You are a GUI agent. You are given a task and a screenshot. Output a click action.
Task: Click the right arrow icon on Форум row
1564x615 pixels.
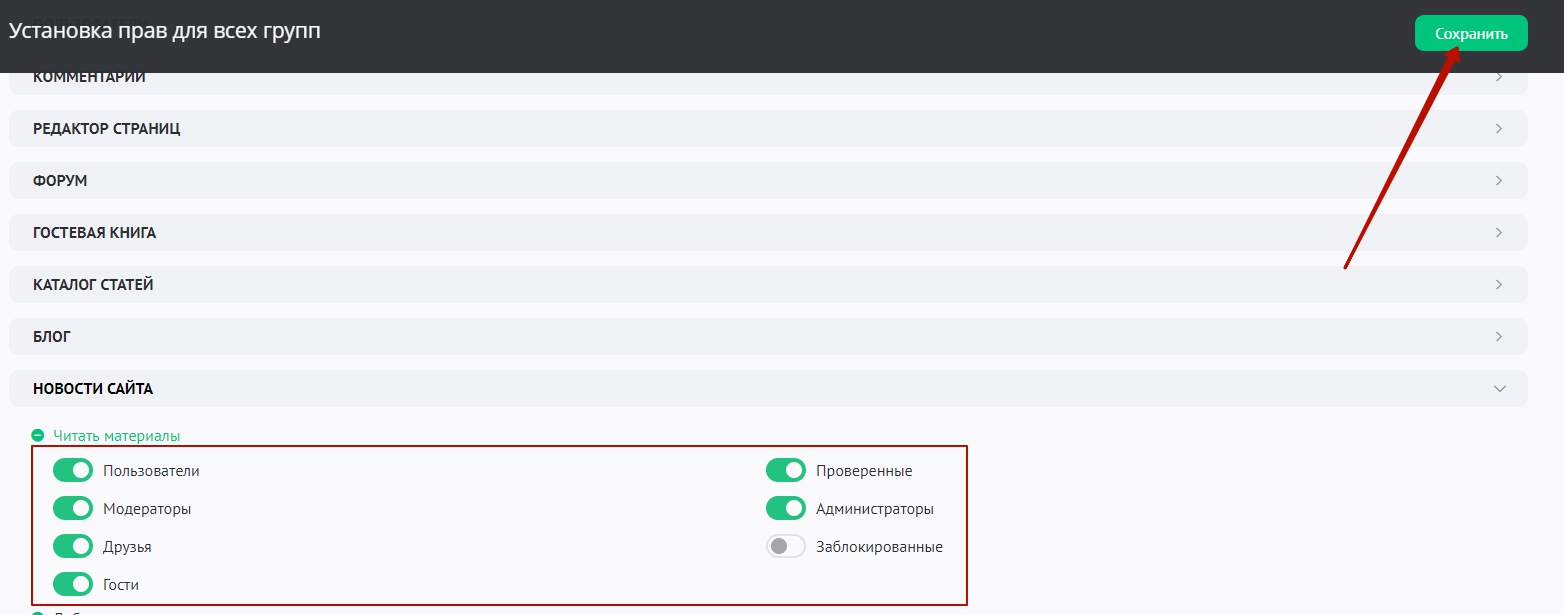pyautogui.click(x=1498, y=181)
